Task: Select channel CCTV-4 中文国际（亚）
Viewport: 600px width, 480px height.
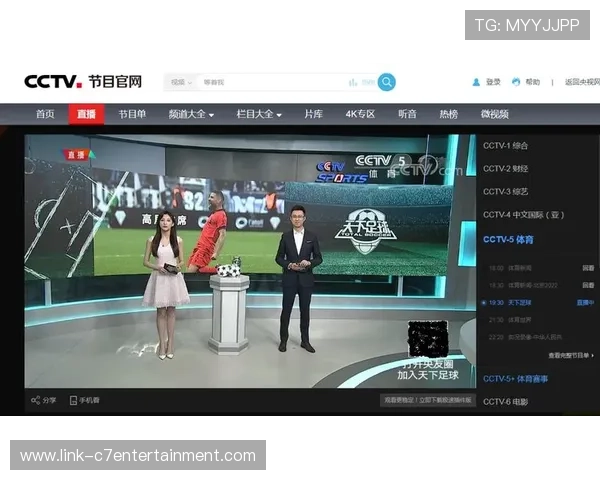Action: coord(523,215)
